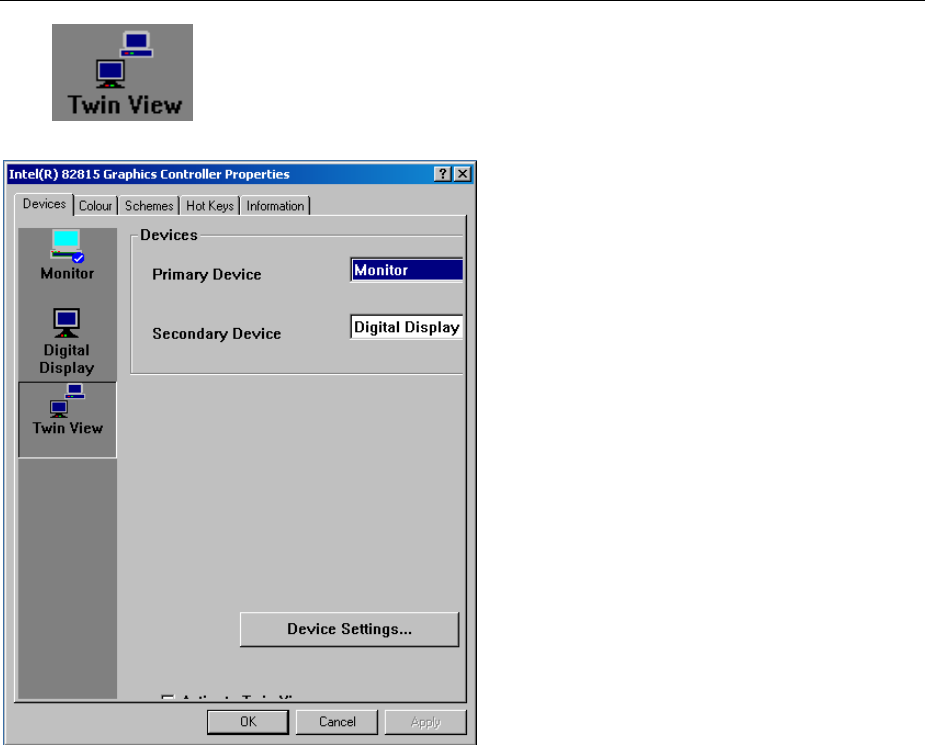Select the Digital Display device icon
925x745 pixels.
[x=67, y=342]
